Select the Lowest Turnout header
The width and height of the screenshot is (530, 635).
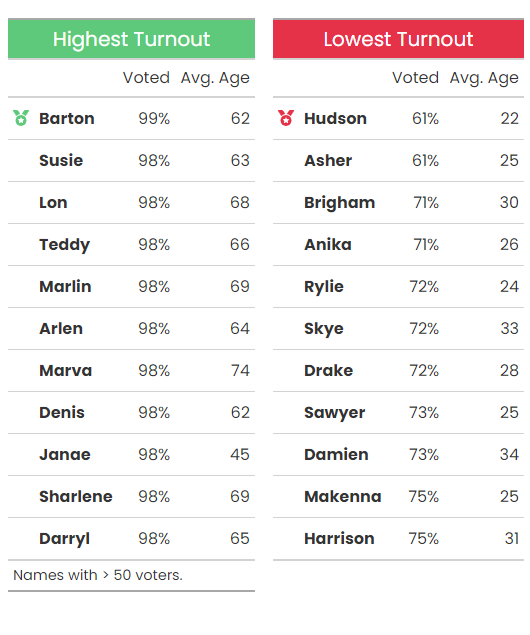398,39
